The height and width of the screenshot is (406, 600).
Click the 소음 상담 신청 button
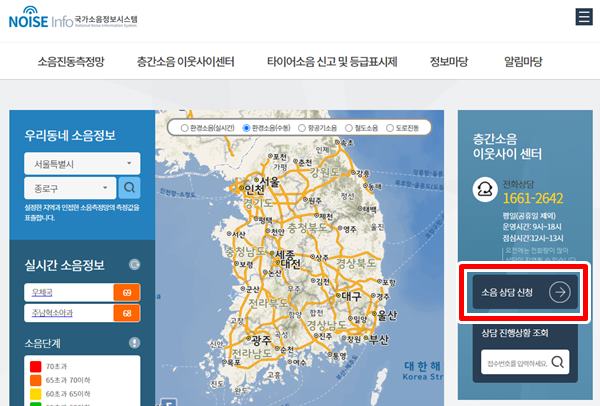tap(525, 292)
